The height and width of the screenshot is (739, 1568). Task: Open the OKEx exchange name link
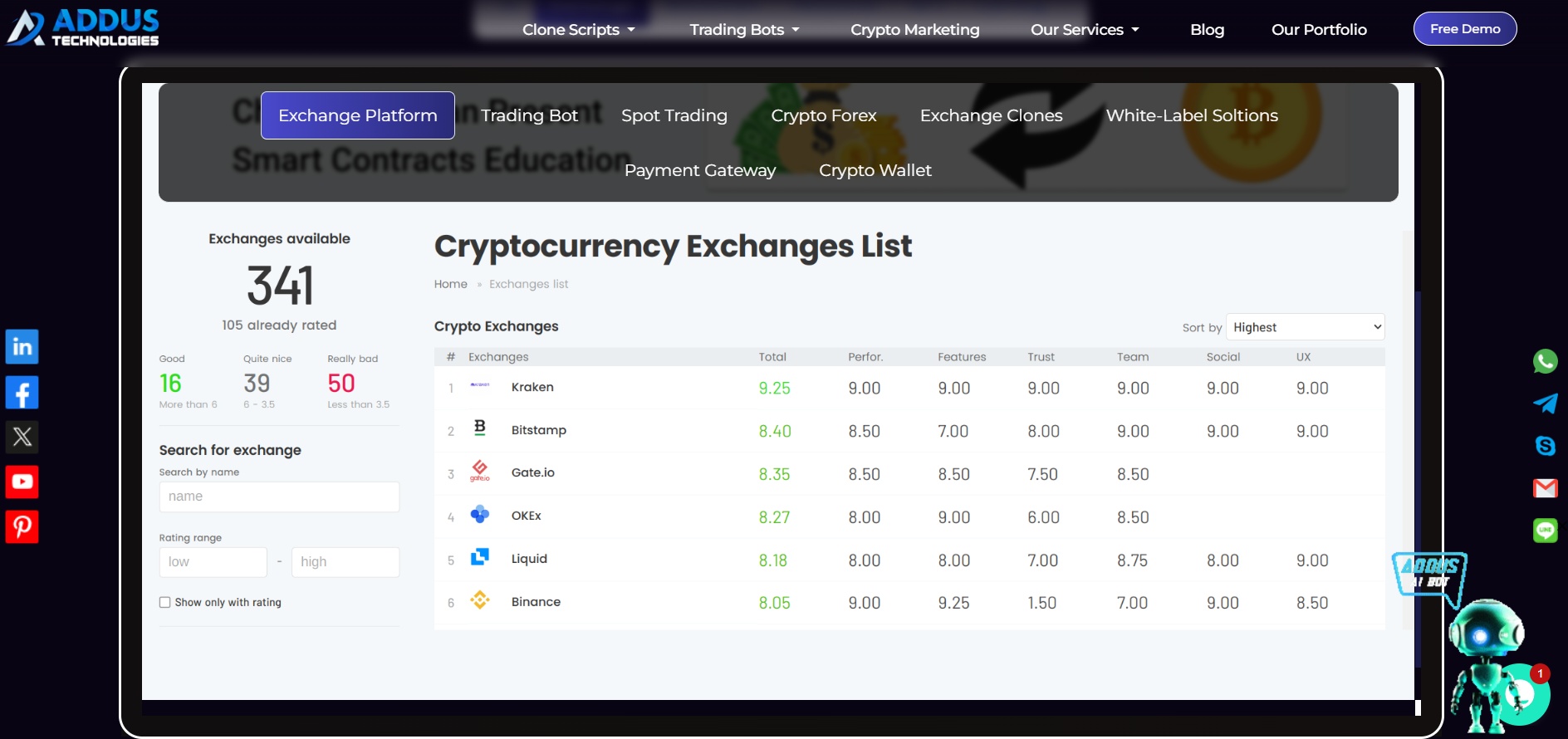pos(527,516)
